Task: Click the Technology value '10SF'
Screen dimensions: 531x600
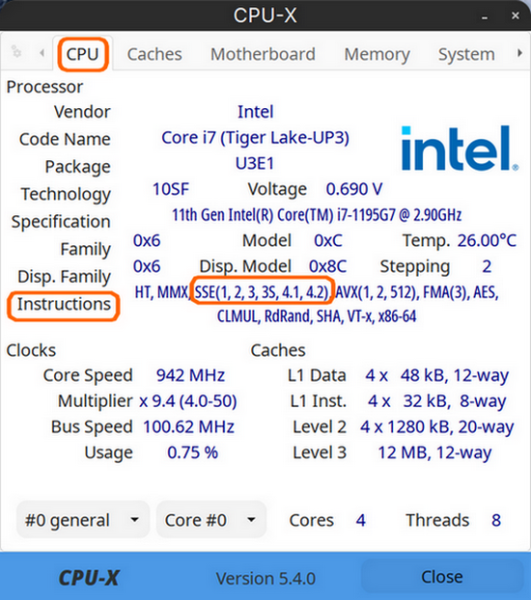Action: coord(171,189)
